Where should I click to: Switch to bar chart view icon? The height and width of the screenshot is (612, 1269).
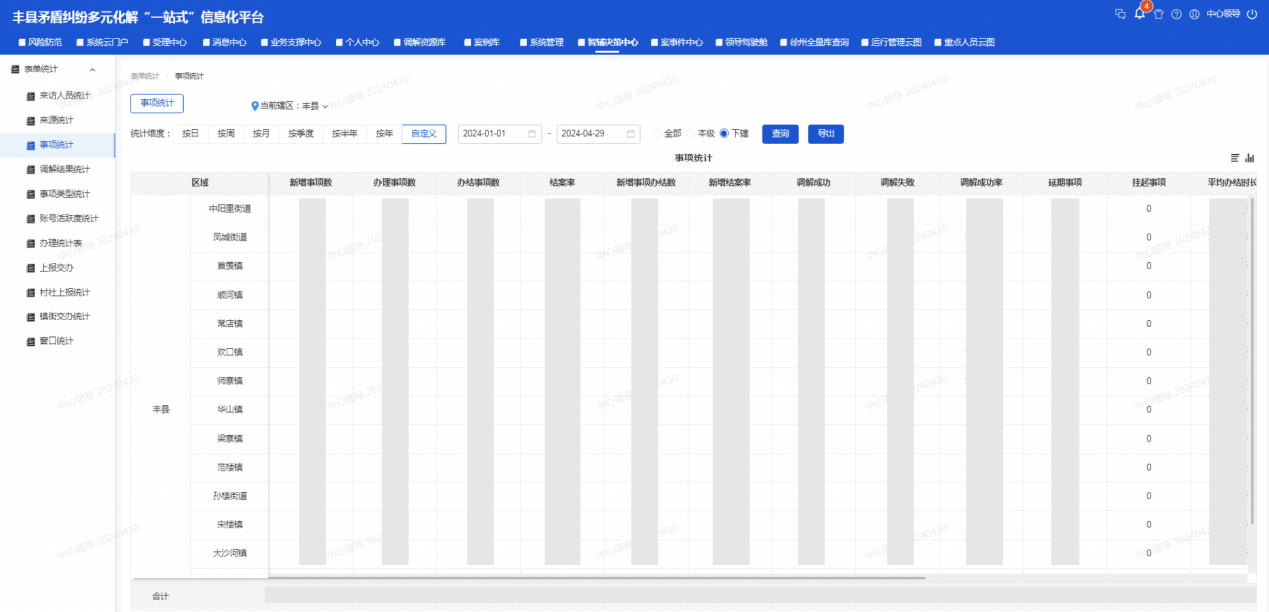click(x=1250, y=158)
